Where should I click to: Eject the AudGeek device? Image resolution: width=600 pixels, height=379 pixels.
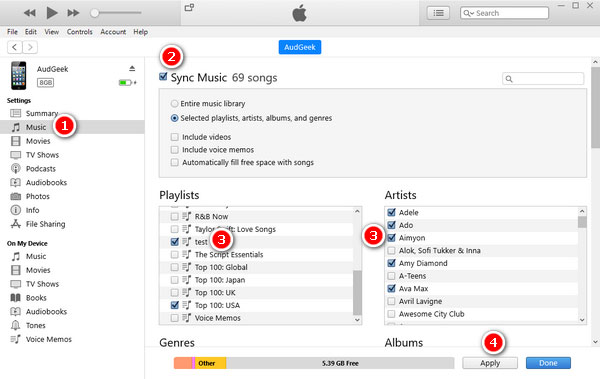click(x=132, y=69)
